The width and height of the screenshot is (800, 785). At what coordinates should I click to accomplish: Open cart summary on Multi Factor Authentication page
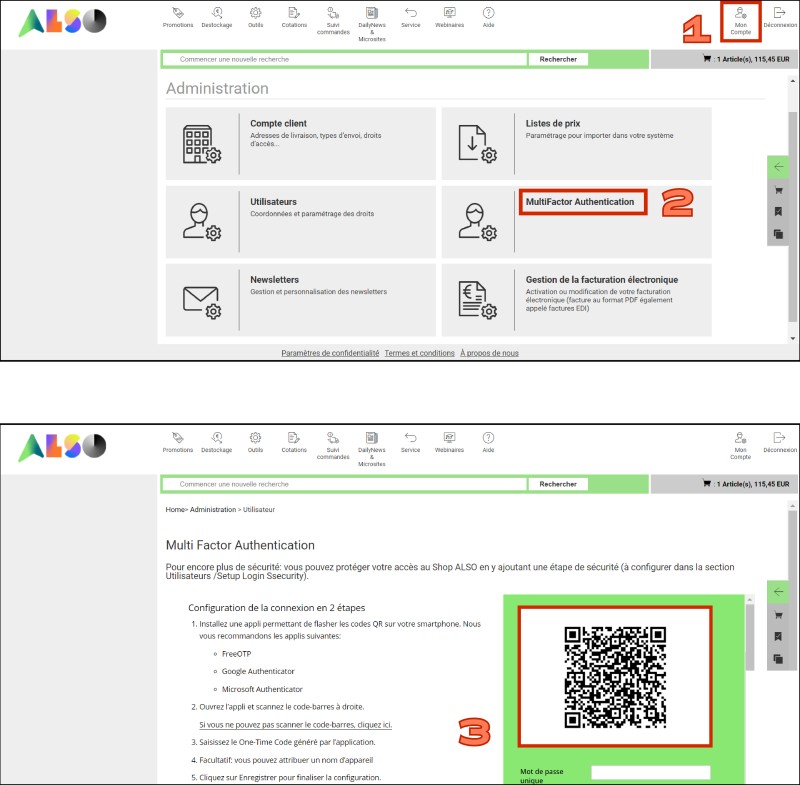(746, 484)
